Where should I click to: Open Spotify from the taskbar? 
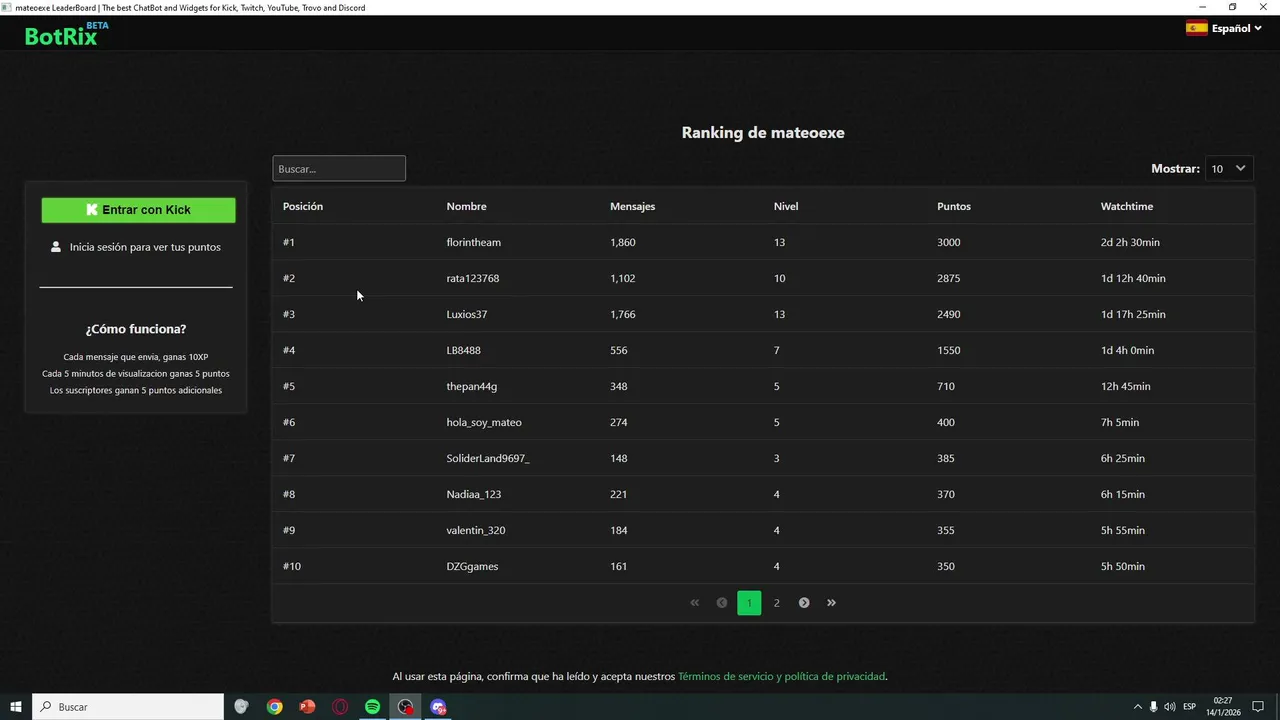tap(372, 707)
